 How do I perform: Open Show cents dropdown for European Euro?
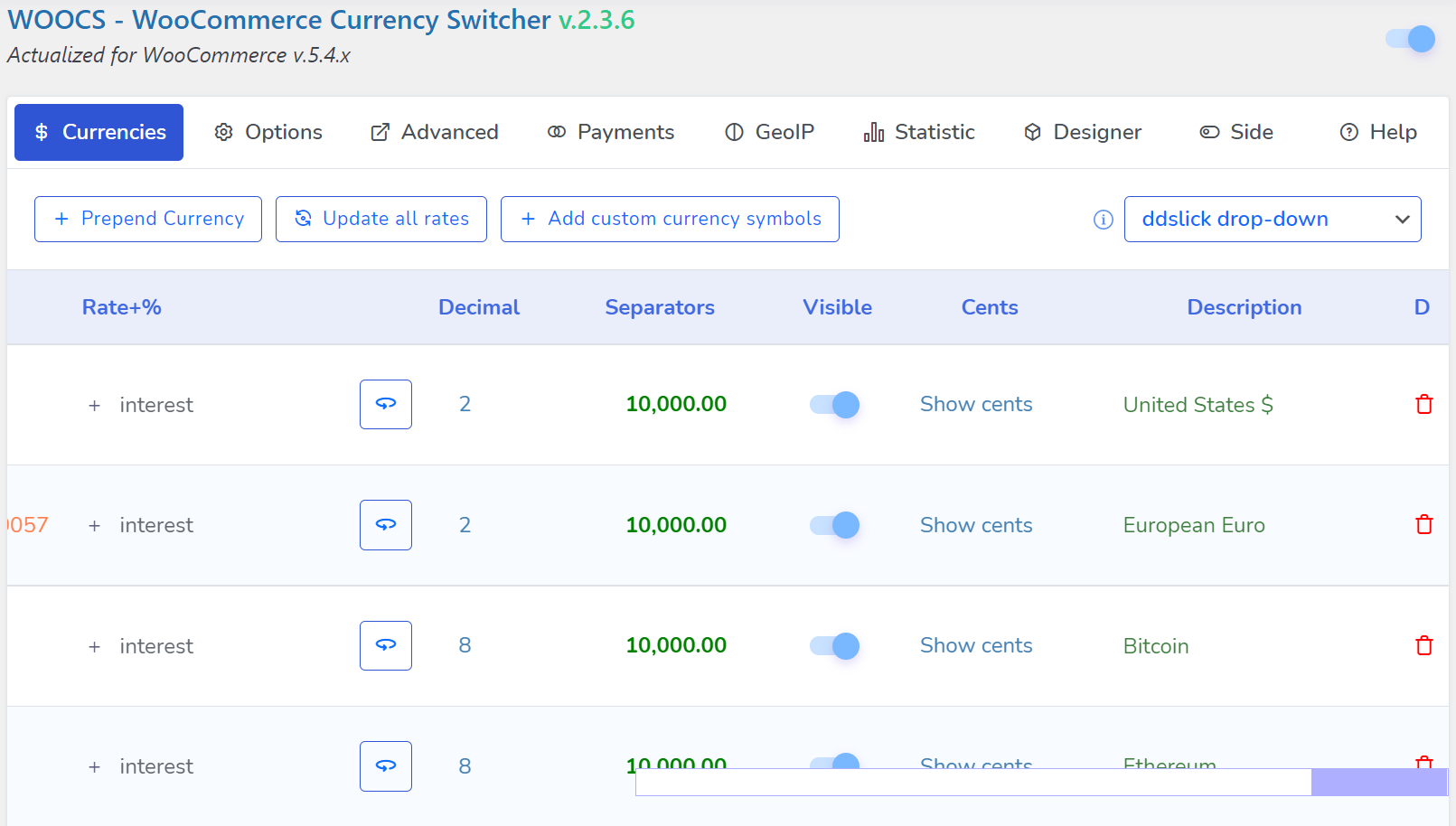(x=976, y=525)
